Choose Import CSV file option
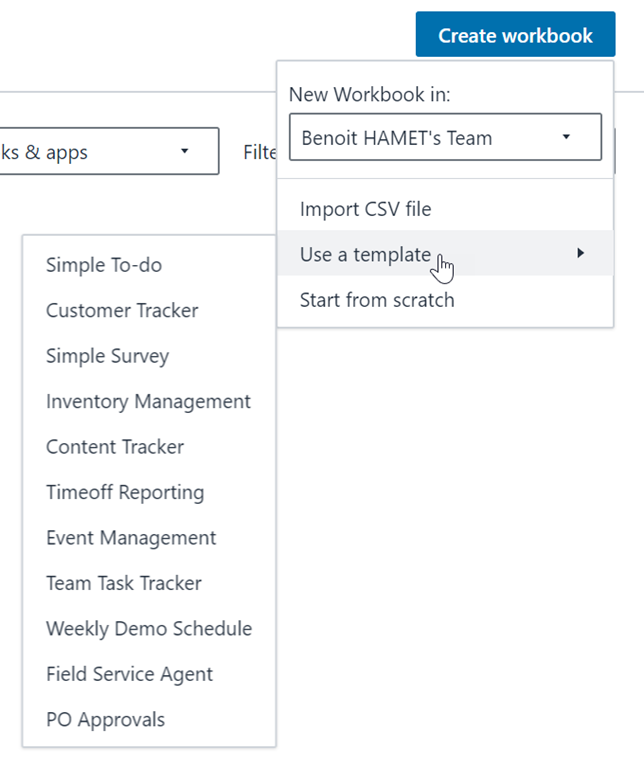 coord(365,209)
